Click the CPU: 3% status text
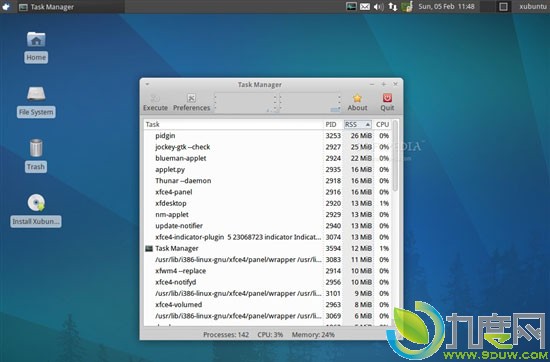The height and width of the screenshot is (362, 550). point(270,335)
